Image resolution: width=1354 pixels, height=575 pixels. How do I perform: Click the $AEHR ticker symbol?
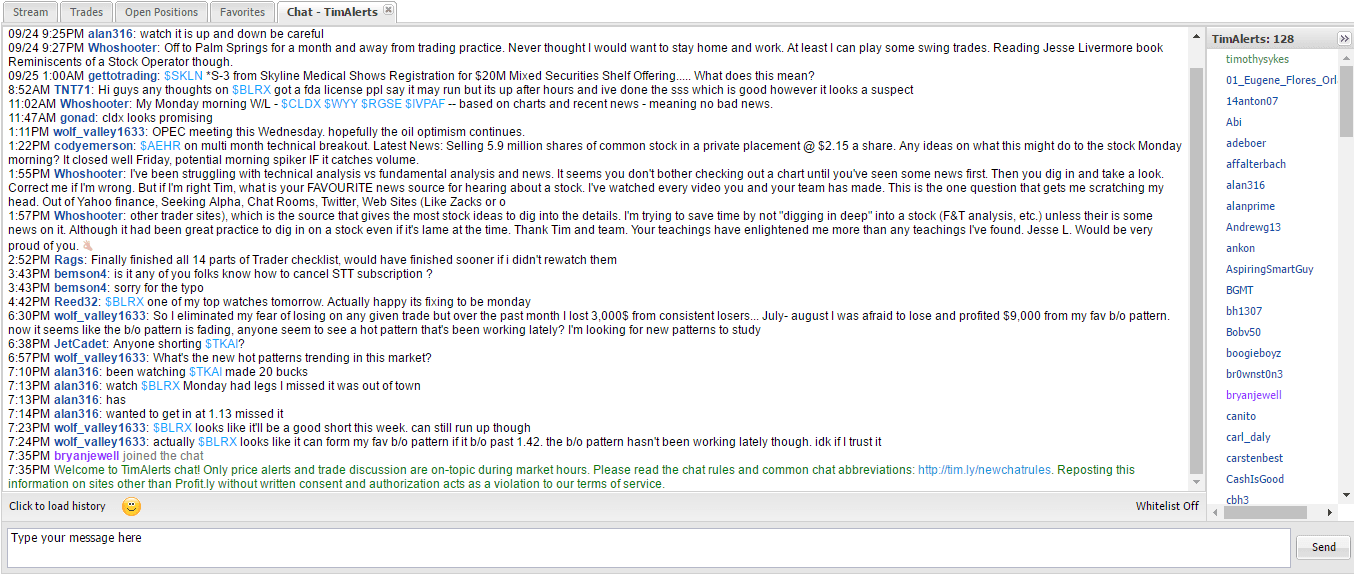[x=160, y=146]
